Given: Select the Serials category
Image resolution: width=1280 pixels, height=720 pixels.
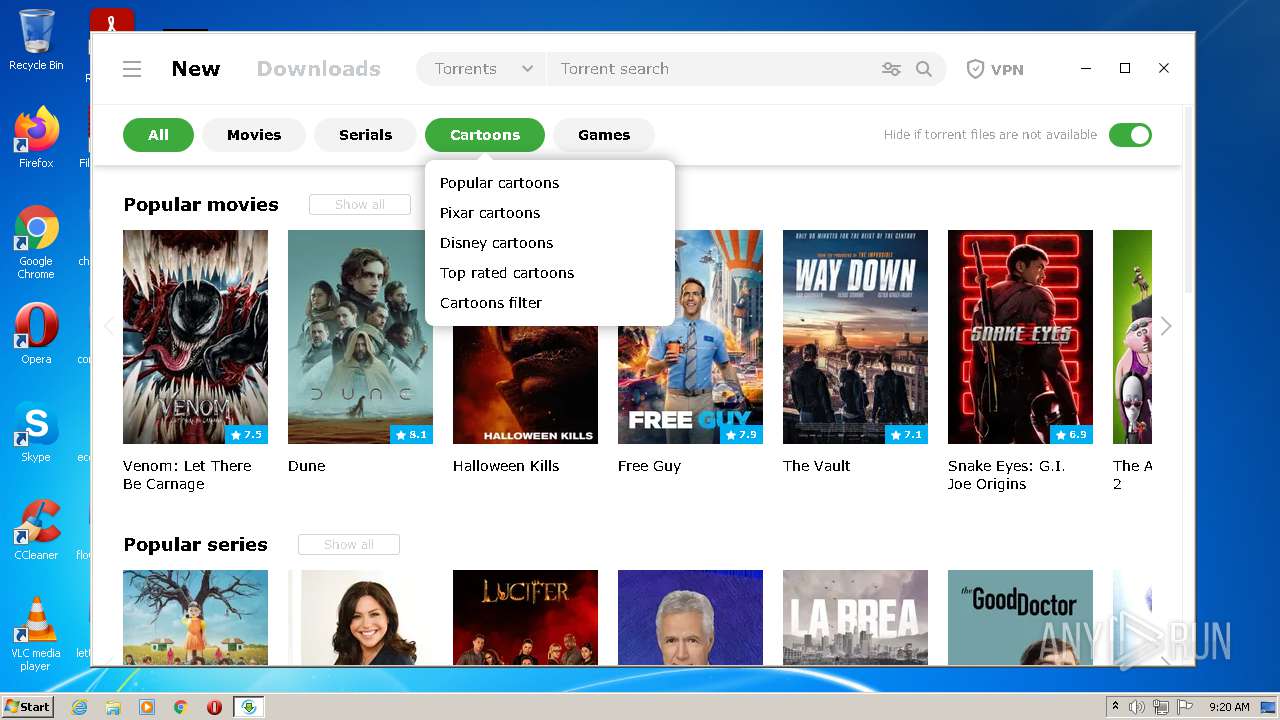Looking at the screenshot, I should coord(365,135).
